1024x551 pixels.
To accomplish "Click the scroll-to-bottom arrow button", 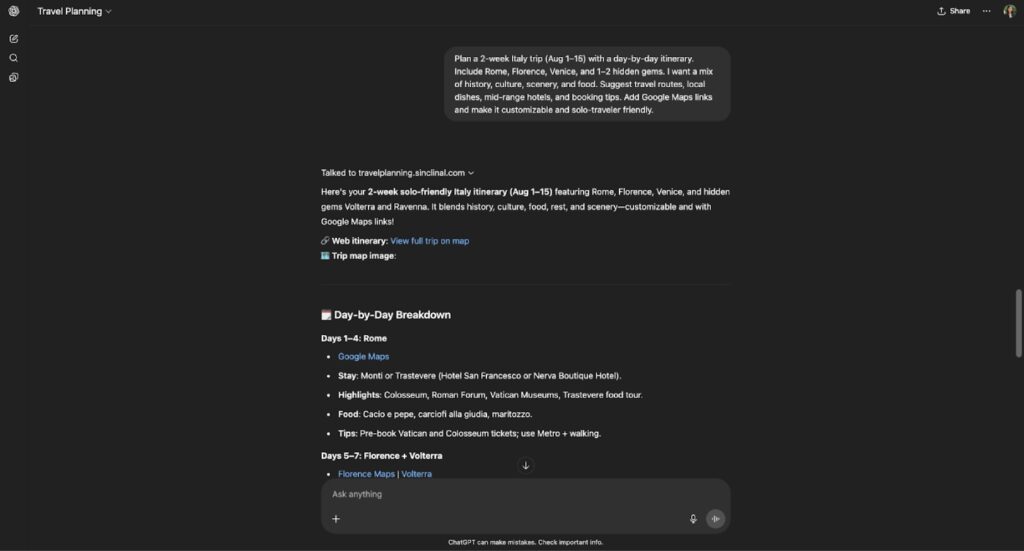I will point(526,465).
